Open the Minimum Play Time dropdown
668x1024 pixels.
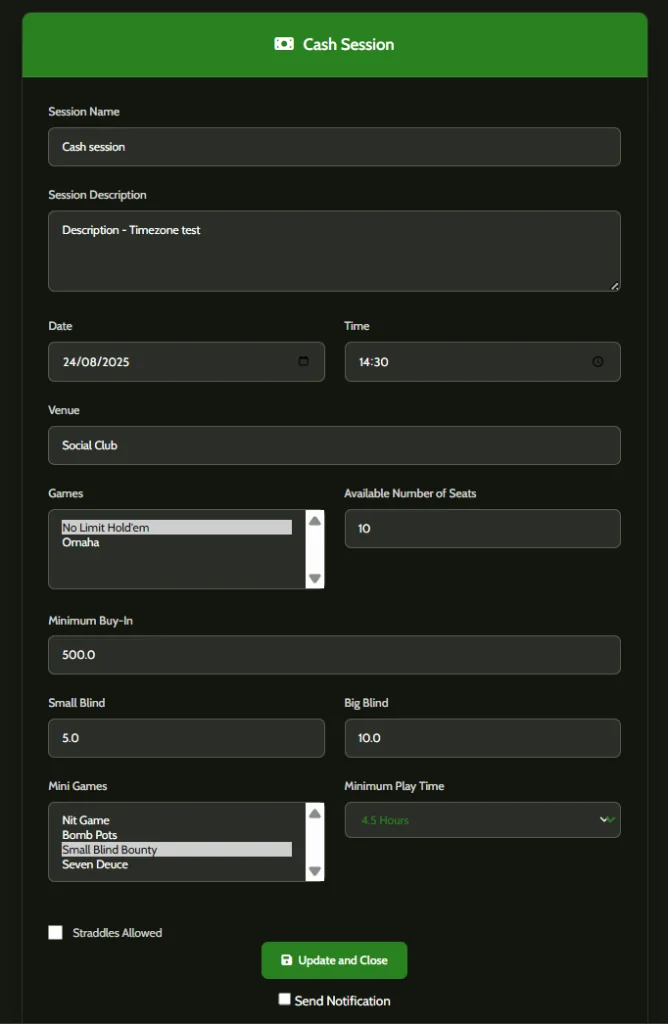(x=482, y=820)
